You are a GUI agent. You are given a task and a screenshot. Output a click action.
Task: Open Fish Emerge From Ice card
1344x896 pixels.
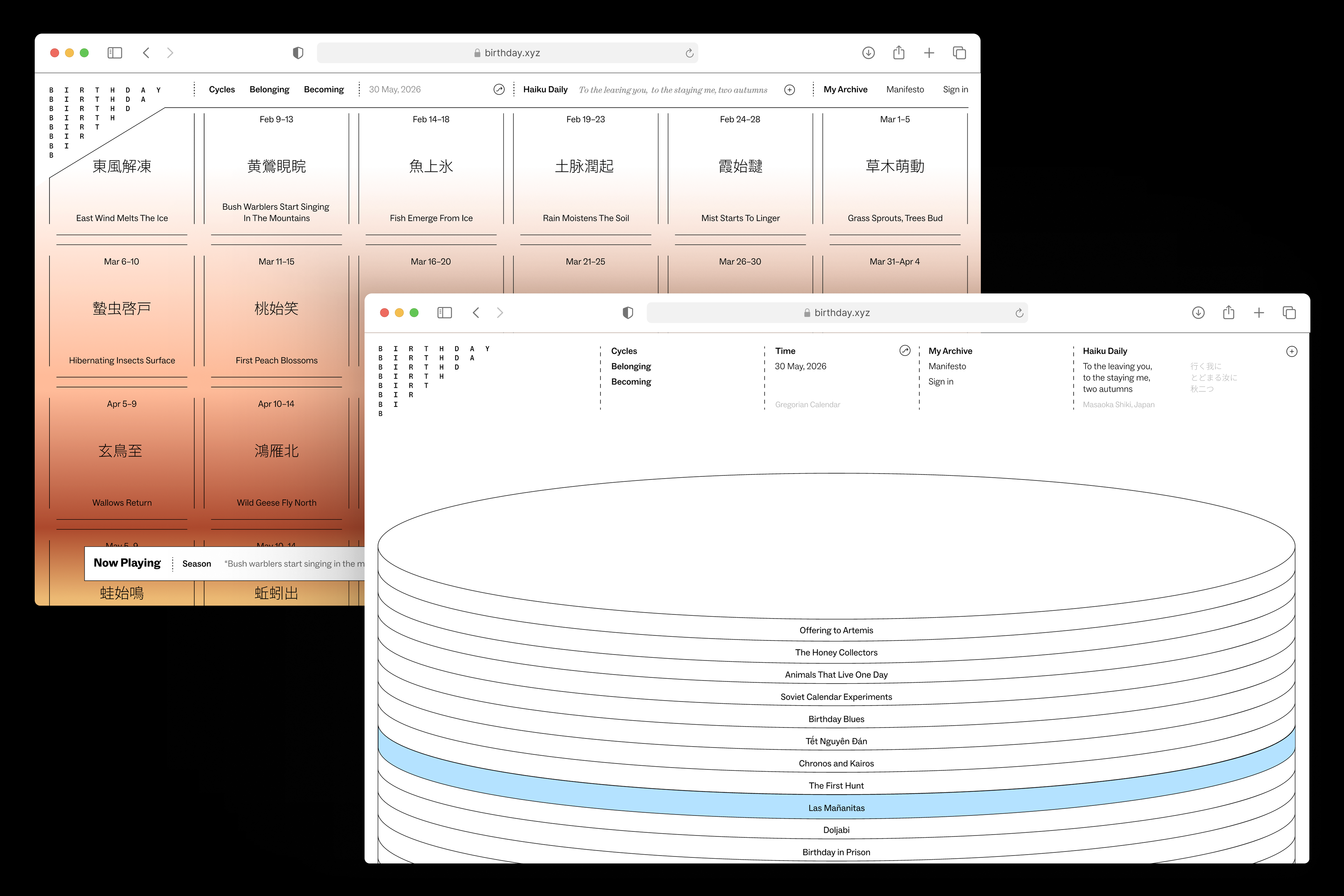point(431,169)
